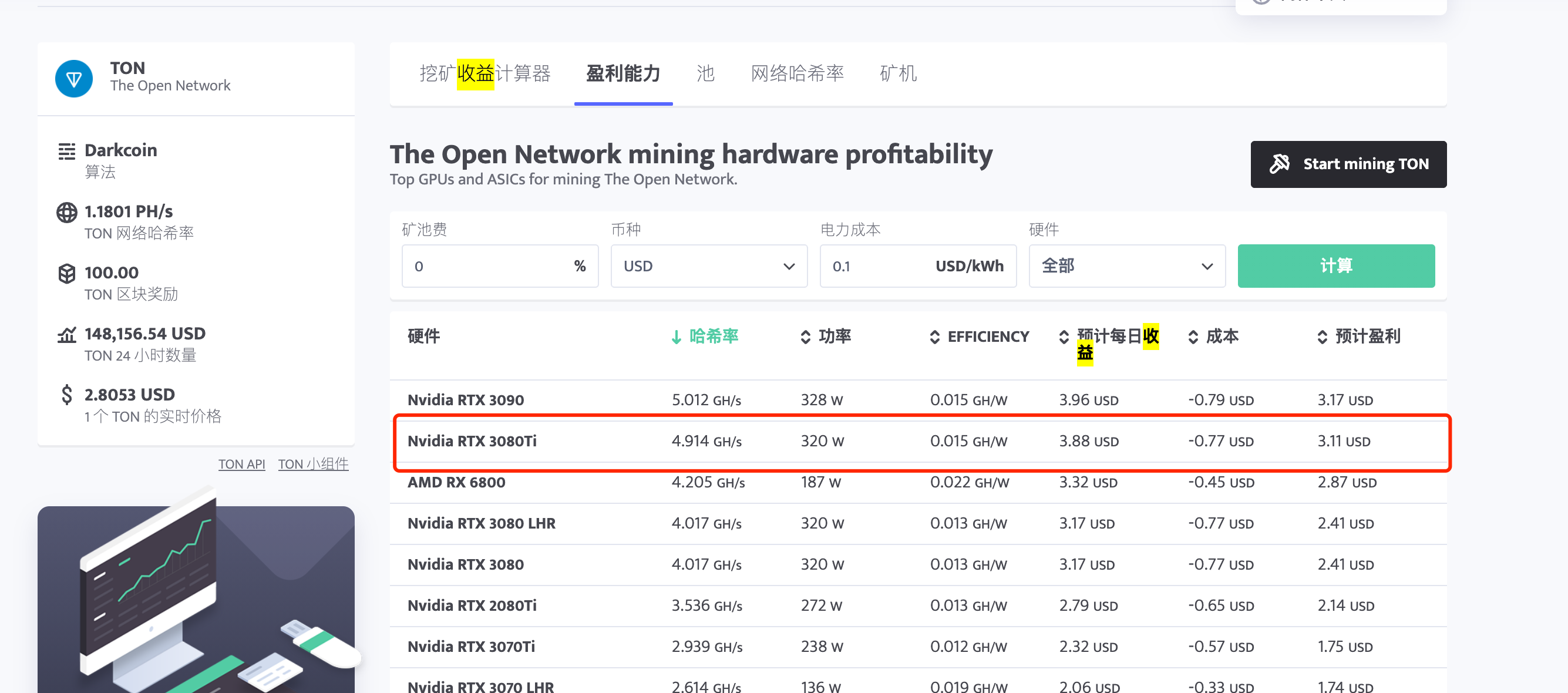Image resolution: width=1568 pixels, height=693 pixels.
Task: Open the TON 小组件 link
Action: [314, 464]
